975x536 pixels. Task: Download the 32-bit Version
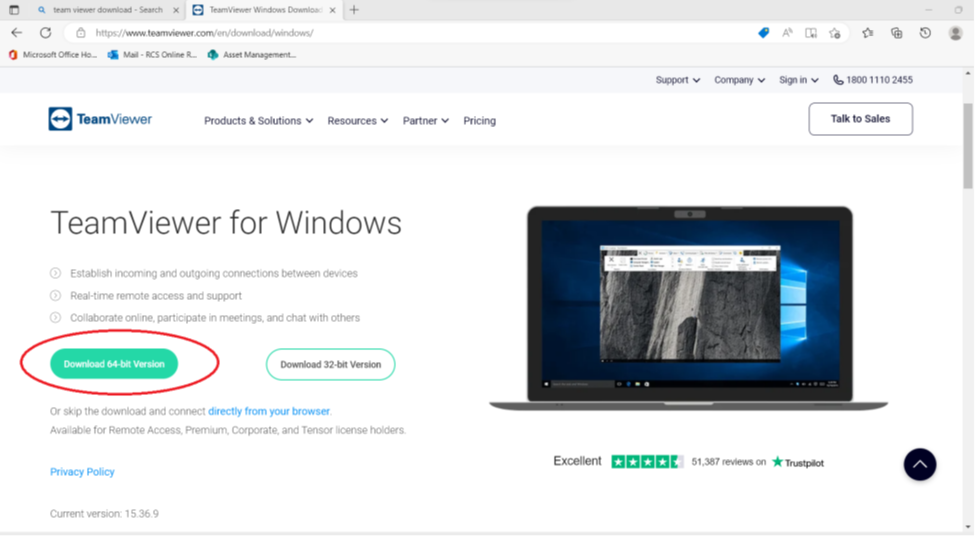(330, 364)
